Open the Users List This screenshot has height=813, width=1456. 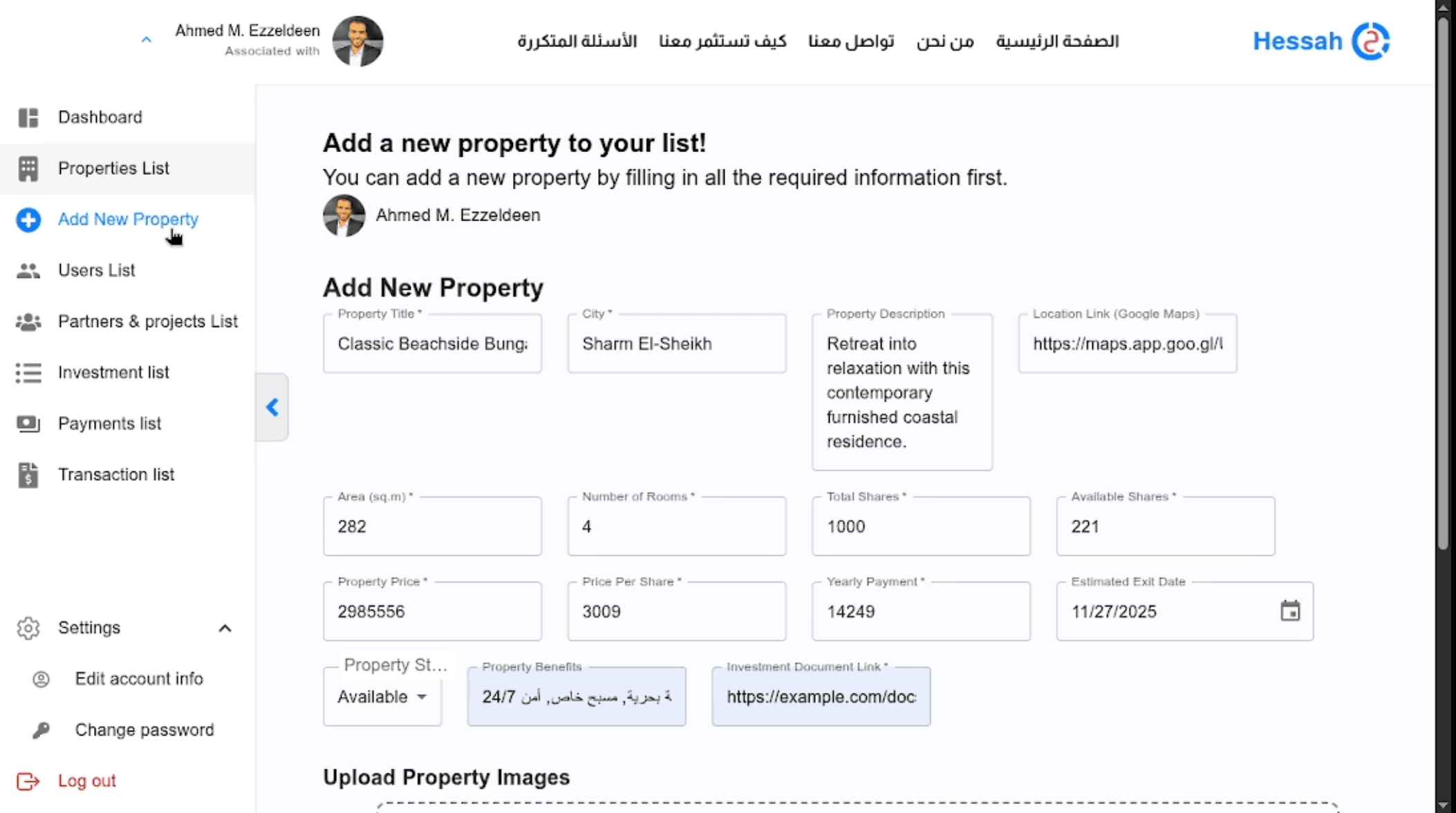click(x=96, y=270)
